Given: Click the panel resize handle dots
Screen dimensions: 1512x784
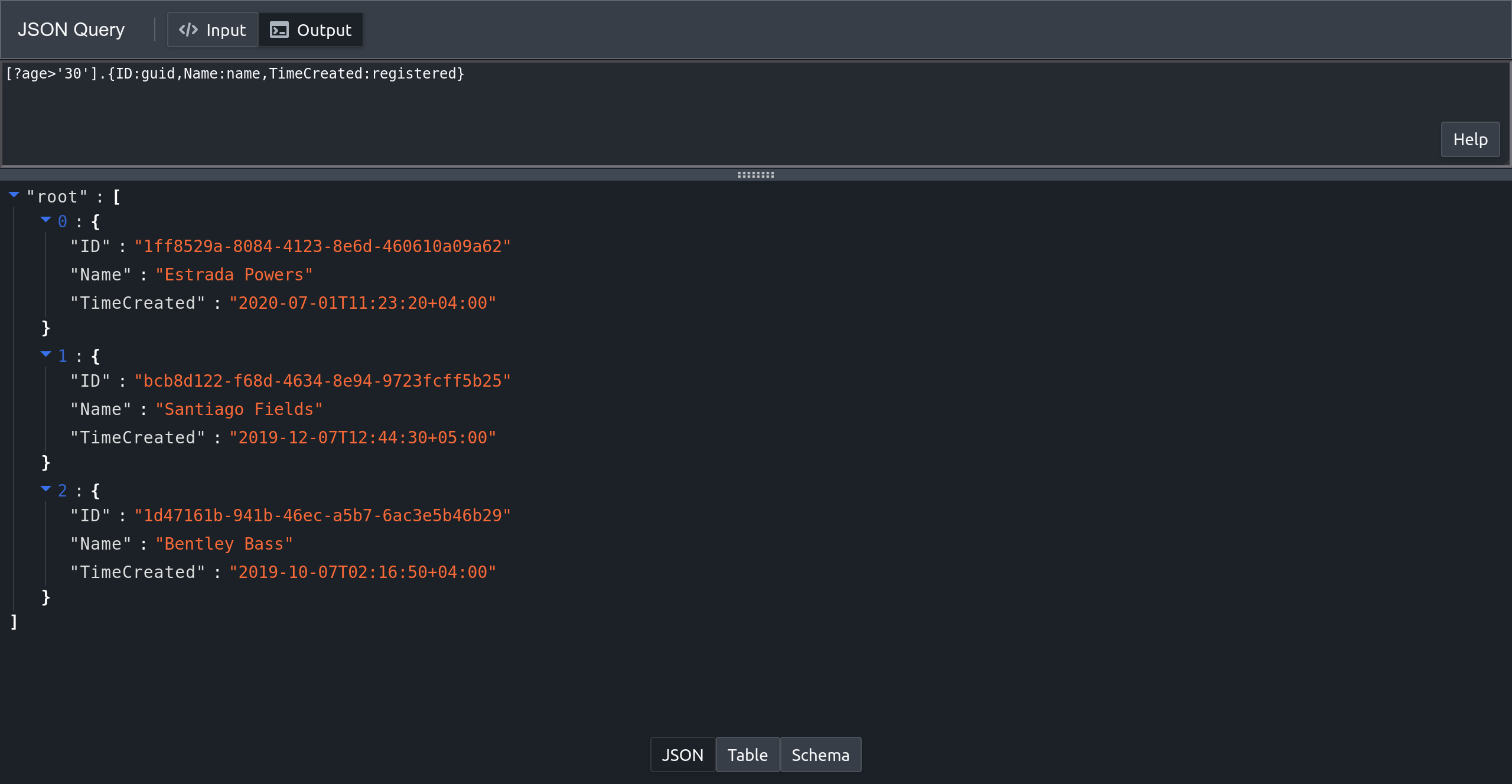Looking at the screenshot, I should click(756, 175).
